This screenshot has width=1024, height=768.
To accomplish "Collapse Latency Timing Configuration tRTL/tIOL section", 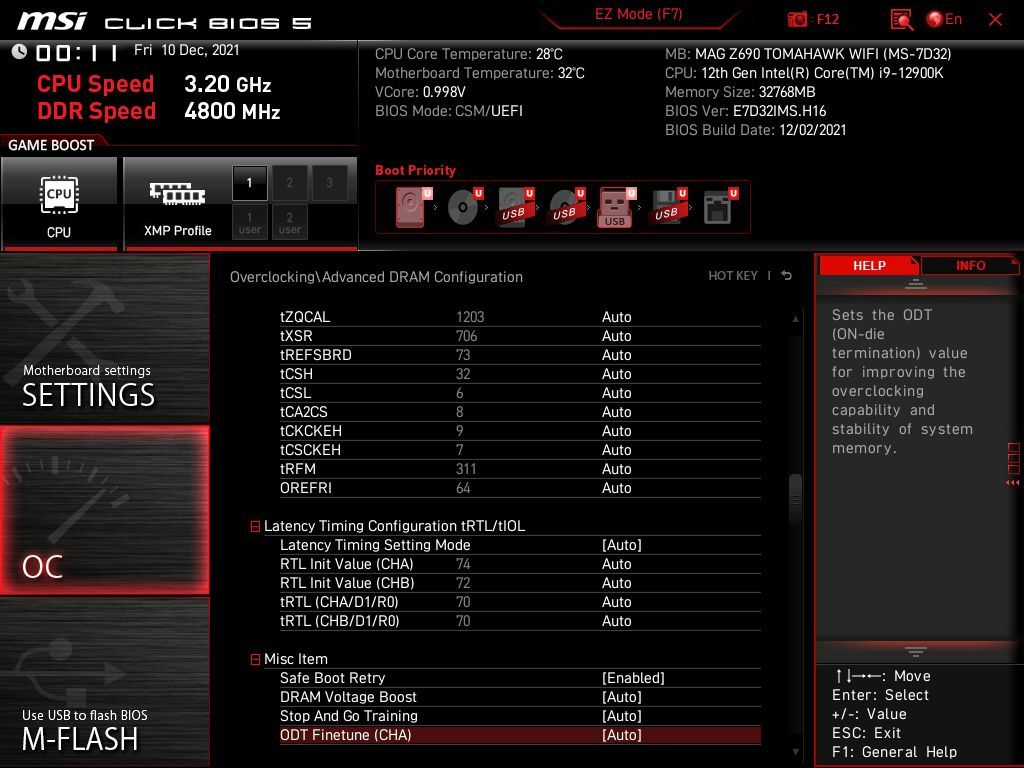I will pos(255,526).
